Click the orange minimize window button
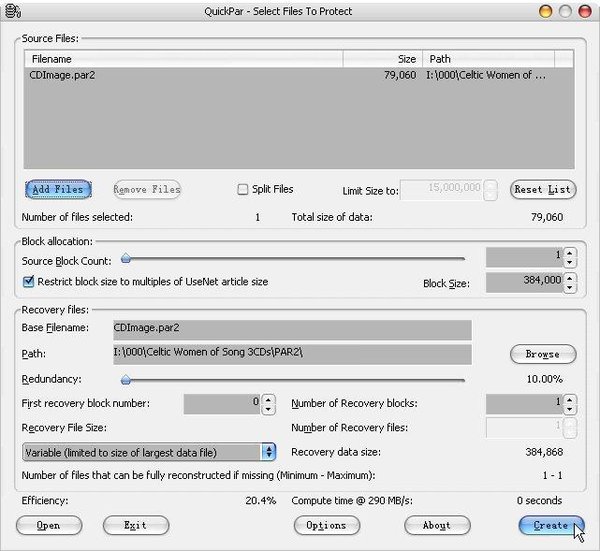Screen dimensions: 600x551 [545, 11]
